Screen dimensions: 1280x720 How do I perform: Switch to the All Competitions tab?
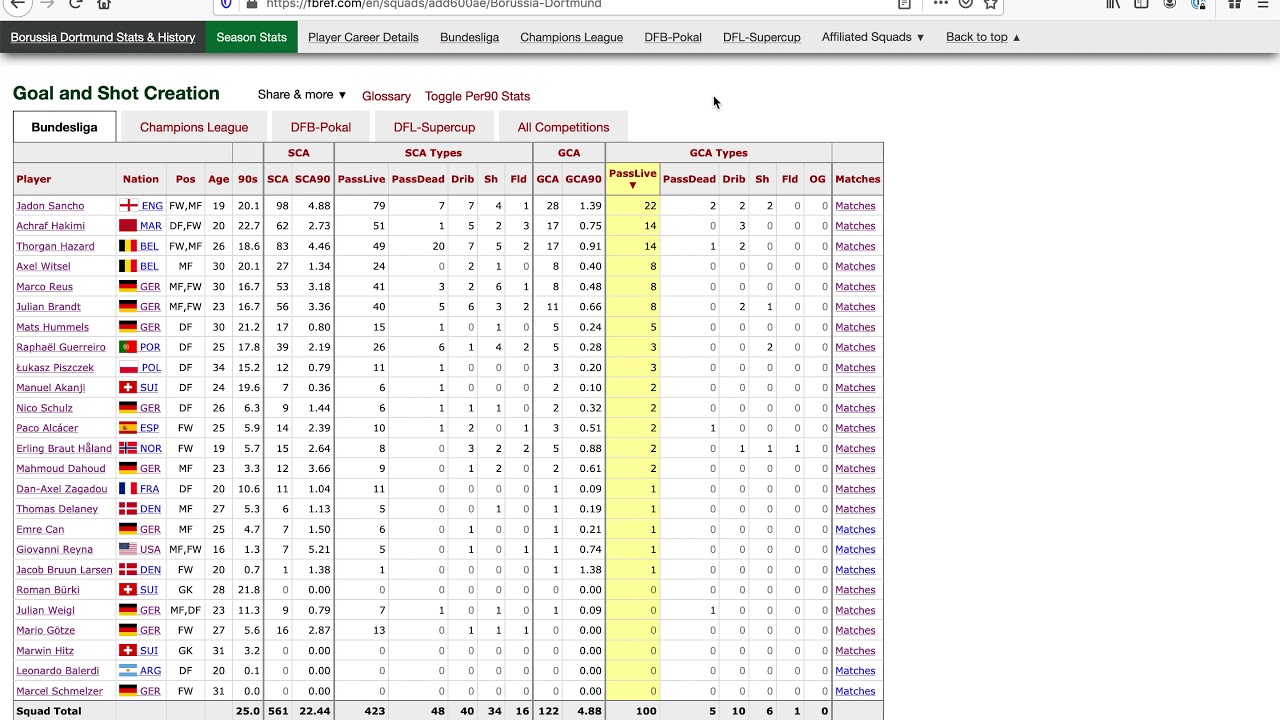point(563,127)
